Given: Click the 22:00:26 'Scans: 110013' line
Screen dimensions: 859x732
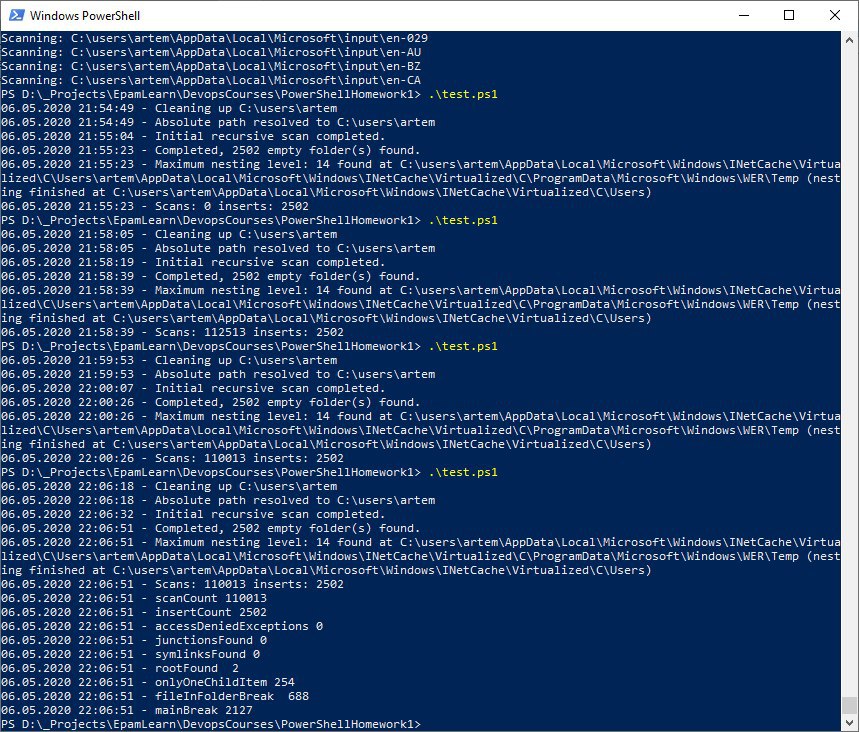Looking at the screenshot, I should (173, 458).
